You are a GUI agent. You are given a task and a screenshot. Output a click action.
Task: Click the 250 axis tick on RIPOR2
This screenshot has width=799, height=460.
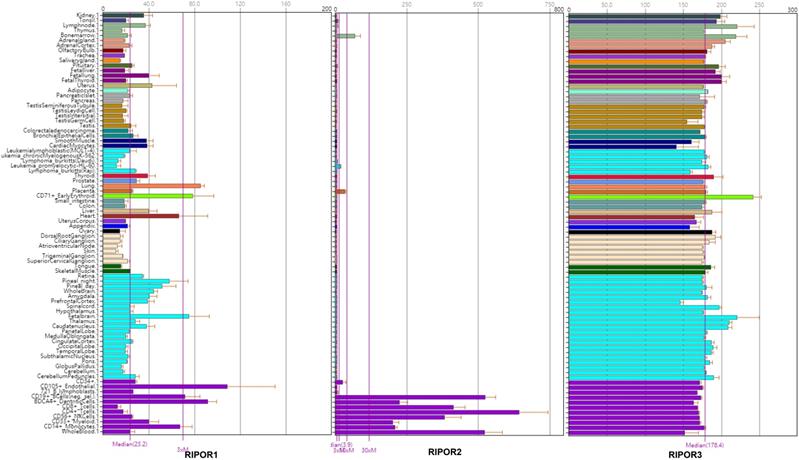coord(406,4)
